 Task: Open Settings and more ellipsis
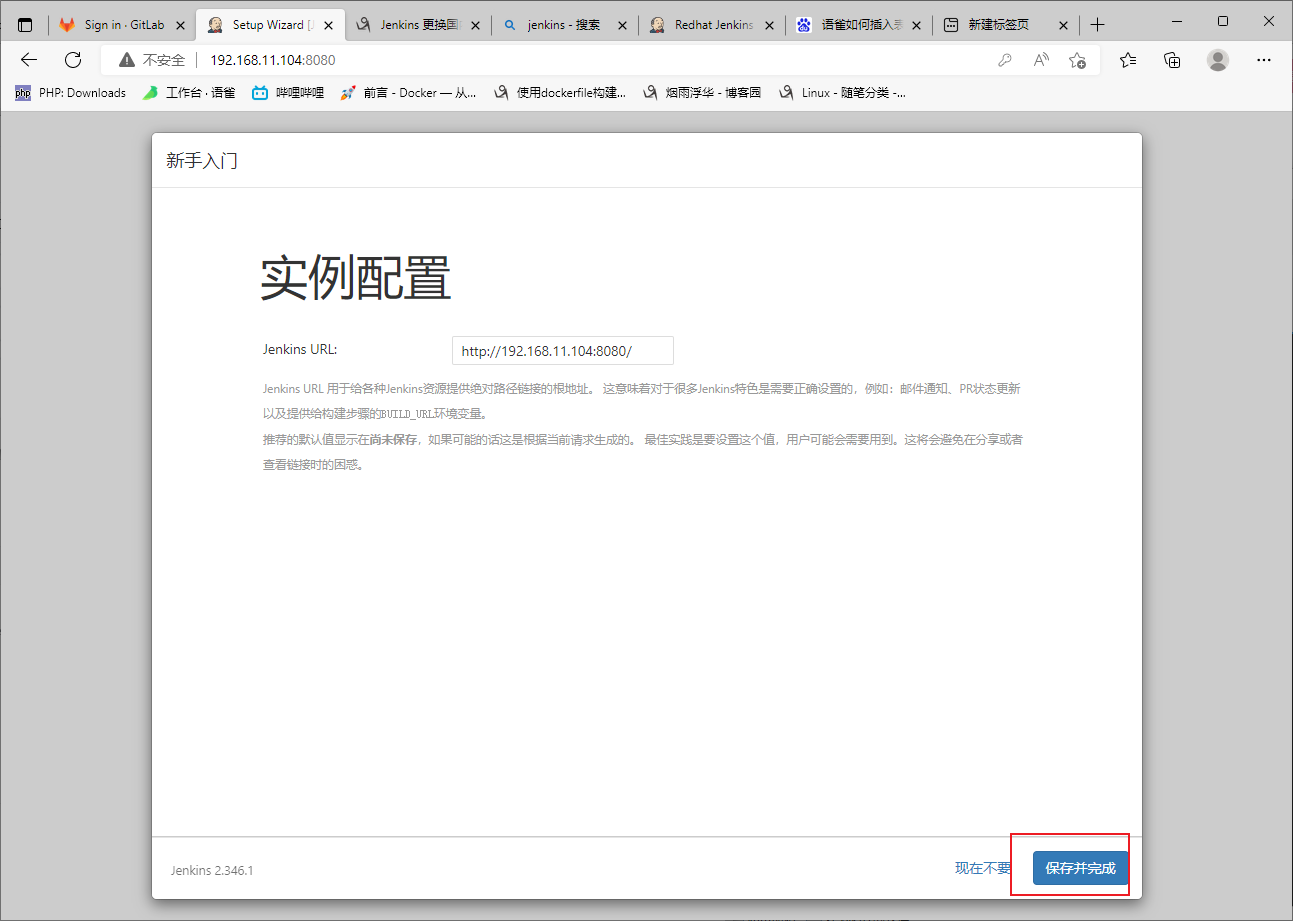[x=1263, y=60]
